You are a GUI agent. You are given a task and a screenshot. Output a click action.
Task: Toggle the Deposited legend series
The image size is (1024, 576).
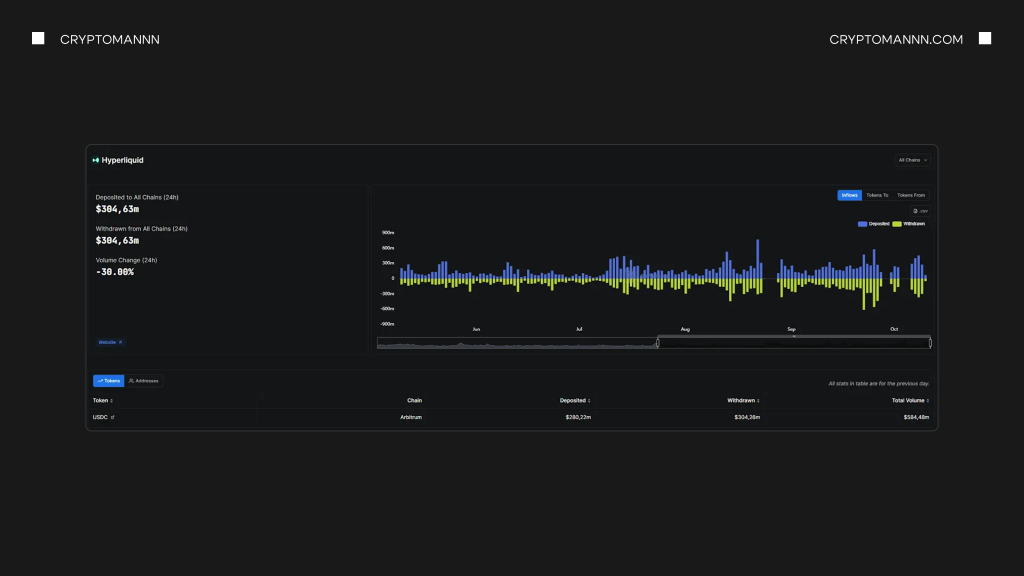[x=874, y=224]
